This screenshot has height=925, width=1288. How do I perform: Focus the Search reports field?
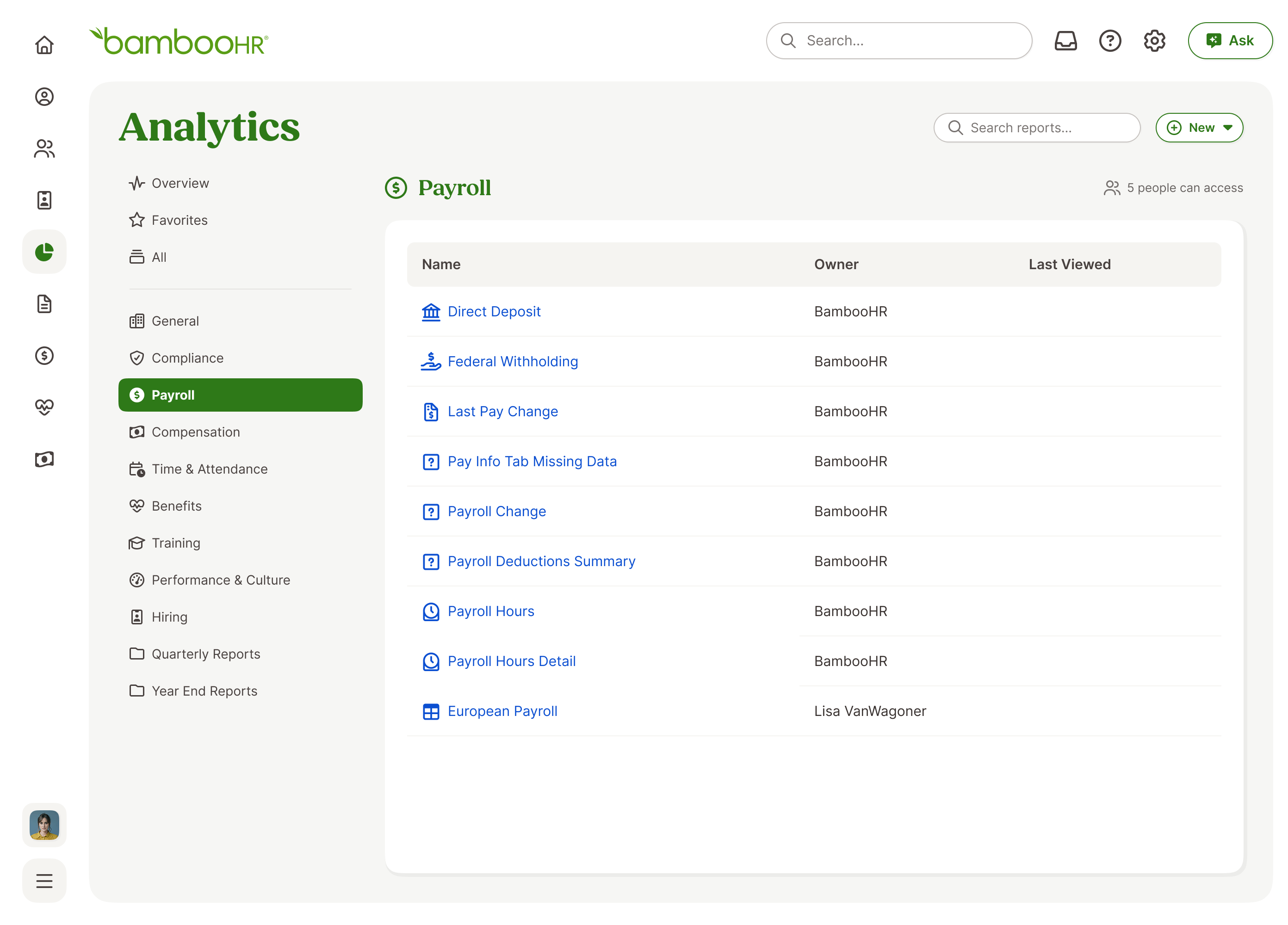(x=1036, y=128)
